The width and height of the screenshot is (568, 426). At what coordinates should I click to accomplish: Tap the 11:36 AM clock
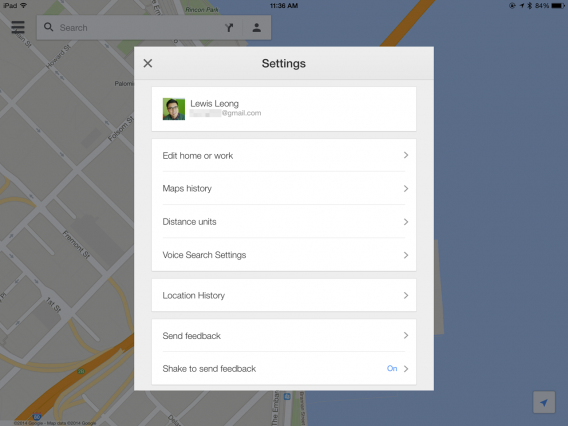(284, 5)
